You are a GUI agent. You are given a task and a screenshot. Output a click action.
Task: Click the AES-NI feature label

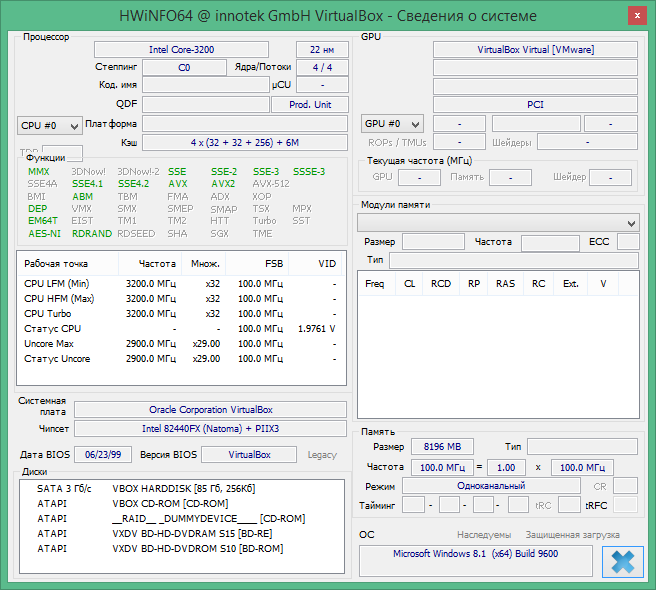(44, 233)
